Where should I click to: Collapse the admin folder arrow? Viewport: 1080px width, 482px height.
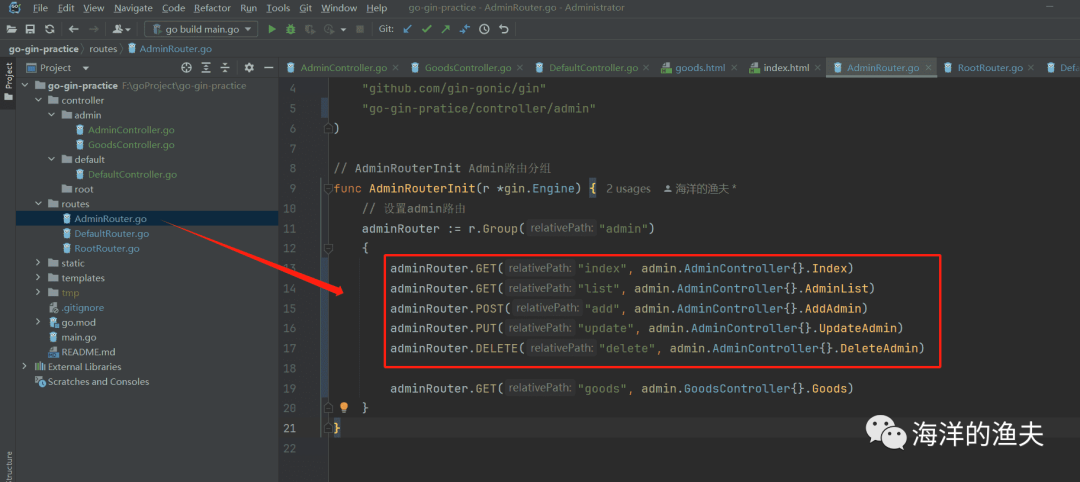52,116
